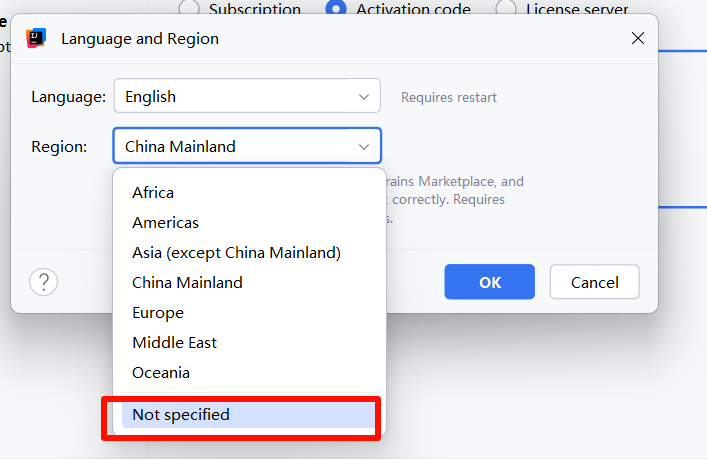The image size is (707, 459).
Task: Choose Americas from the region list
Action: point(165,223)
